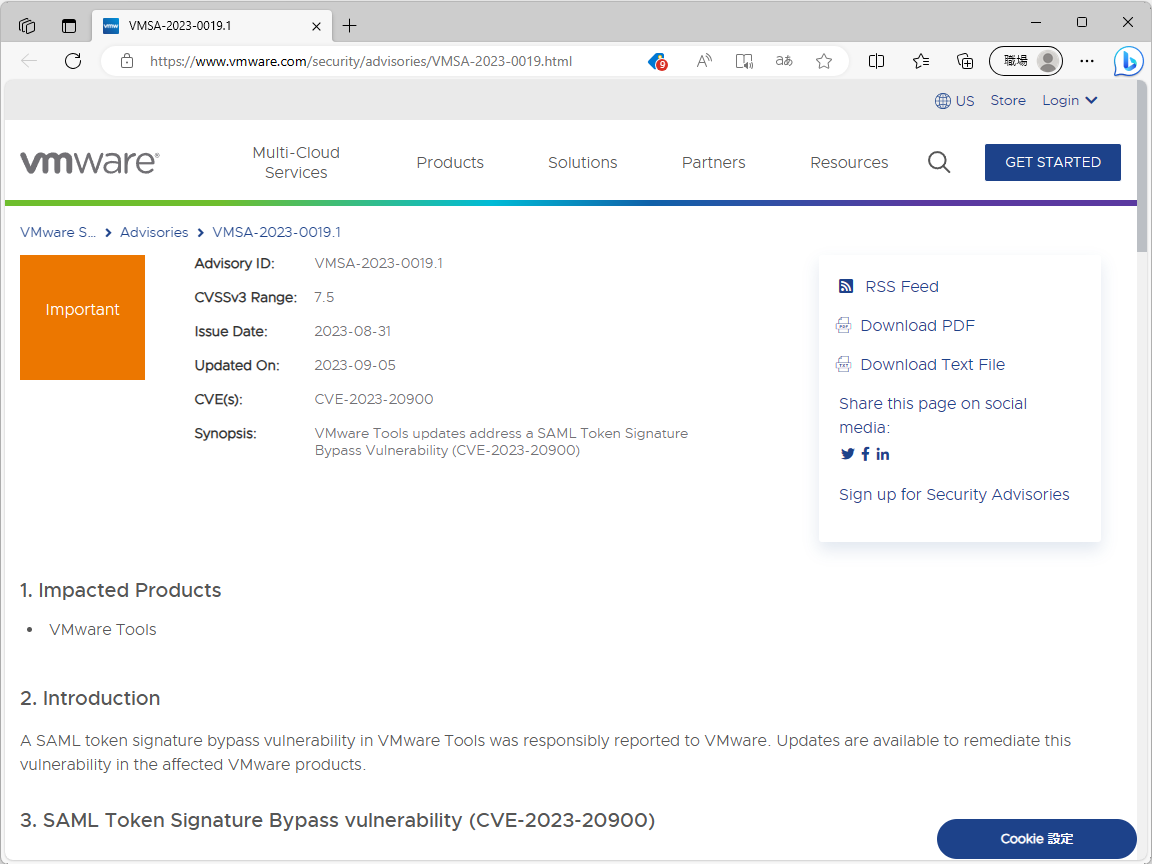Click the Issue Date value 2023-08-31

353,331
